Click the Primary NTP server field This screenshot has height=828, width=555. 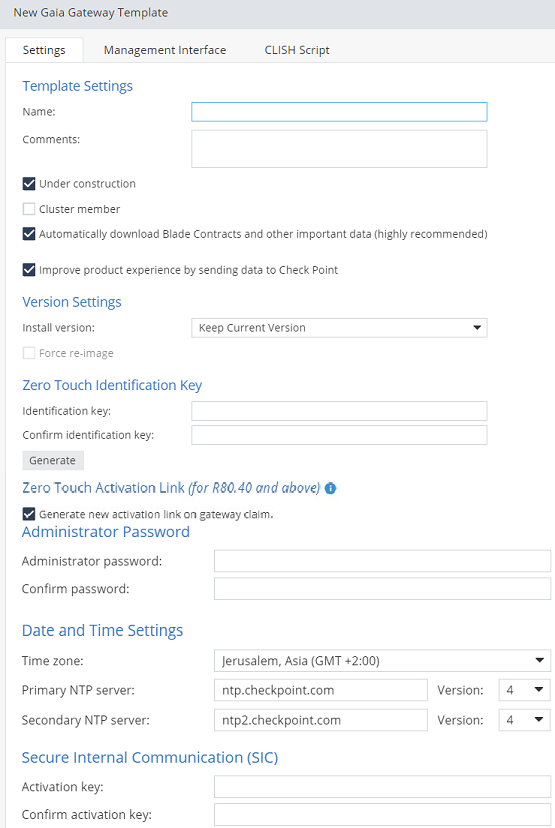coord(321,690)
